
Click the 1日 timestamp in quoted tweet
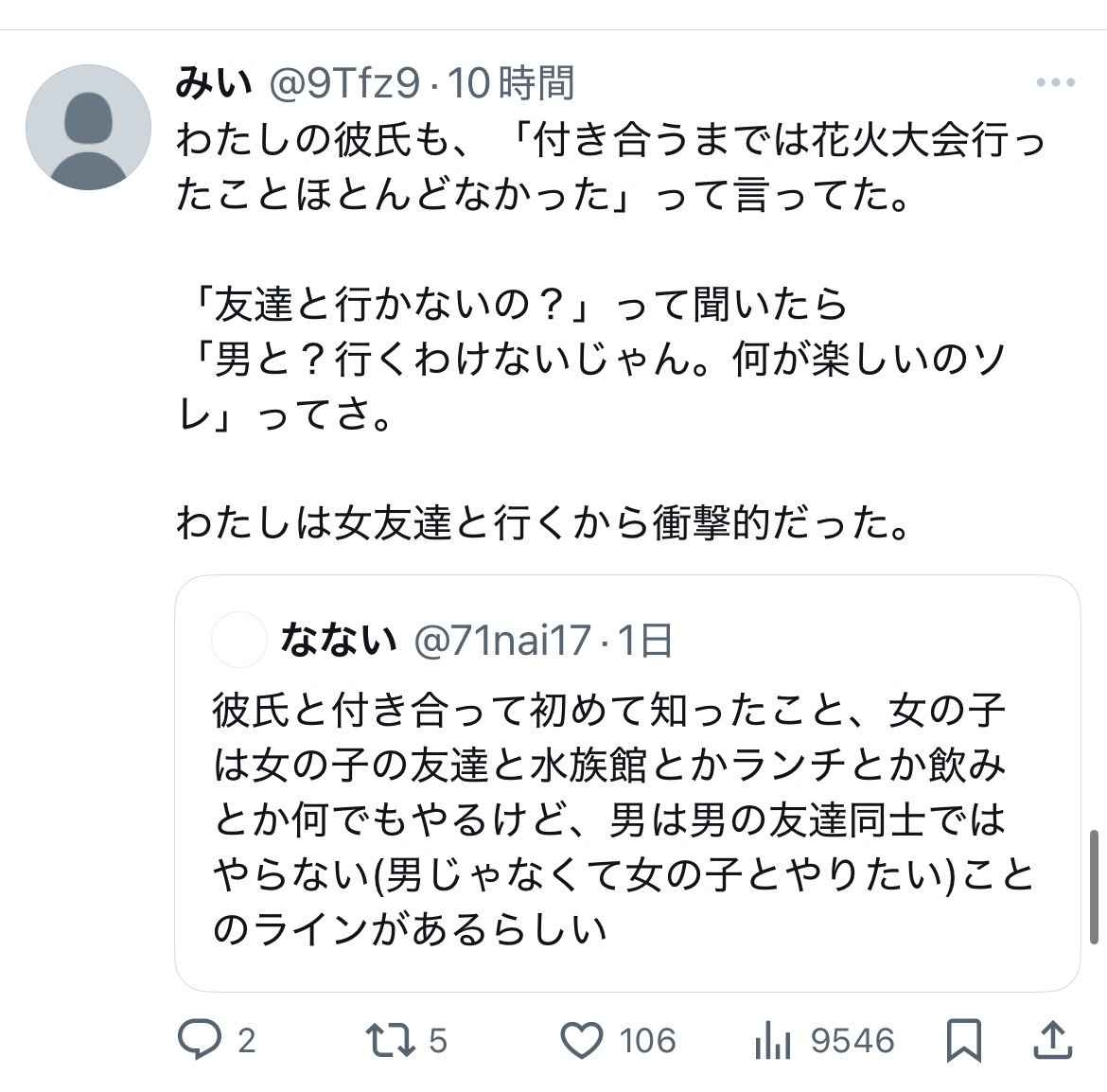point(645,641)
